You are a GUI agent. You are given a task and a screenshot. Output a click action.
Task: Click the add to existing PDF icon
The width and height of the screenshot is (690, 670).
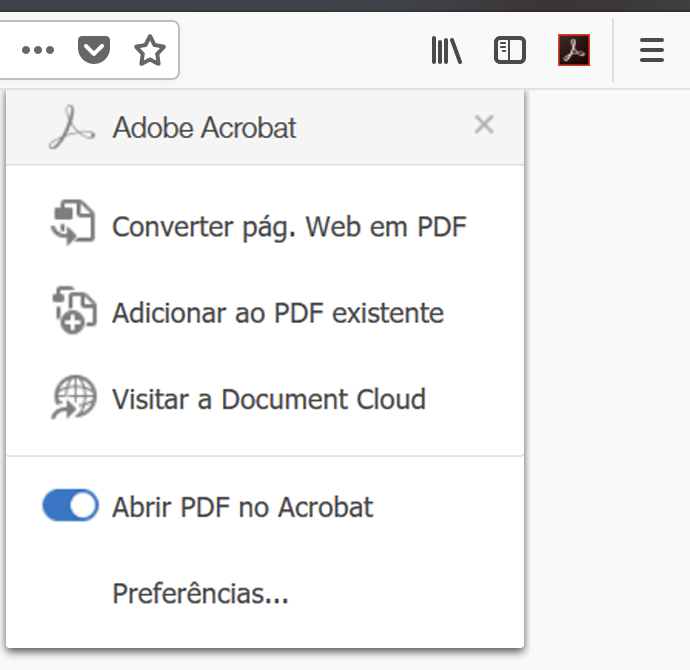(73, 310)
